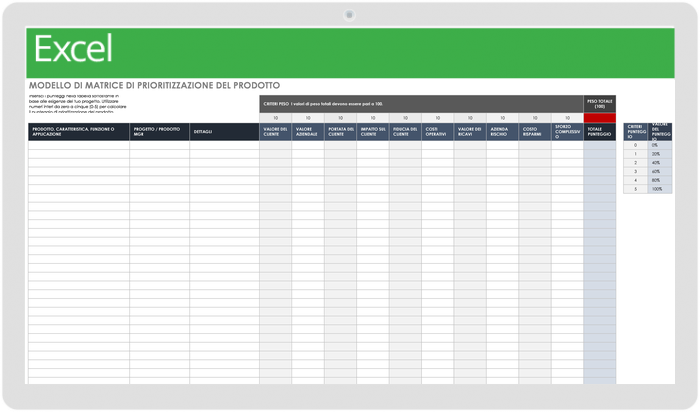This screenshot has width=700, height=412.
Task: Select the '0%' score value cell
Action: [x=660, y=145]
